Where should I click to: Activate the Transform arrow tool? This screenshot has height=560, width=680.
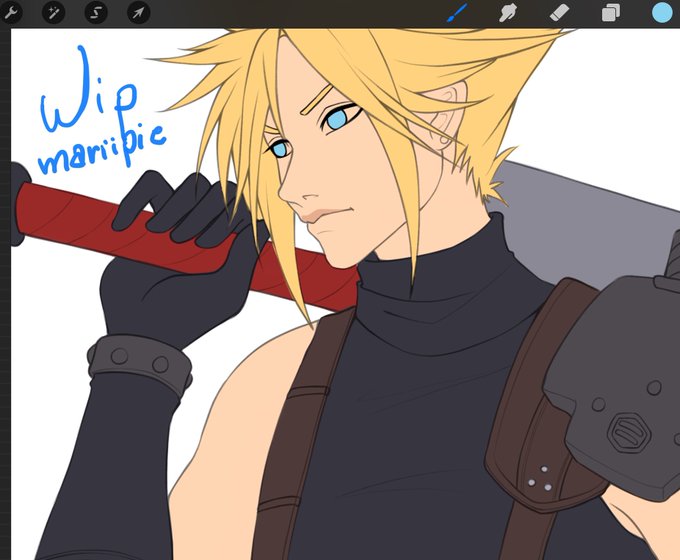coord(138,12)
